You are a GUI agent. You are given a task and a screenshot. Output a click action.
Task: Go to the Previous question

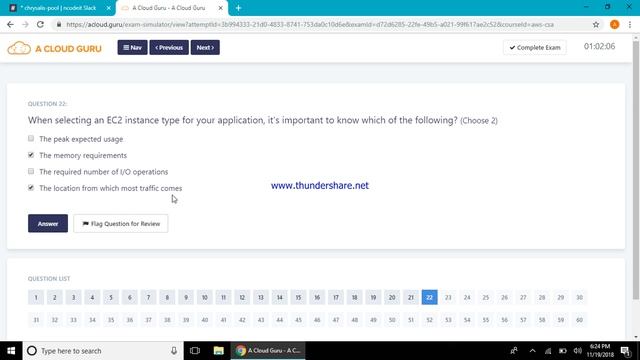click(169, 47)
